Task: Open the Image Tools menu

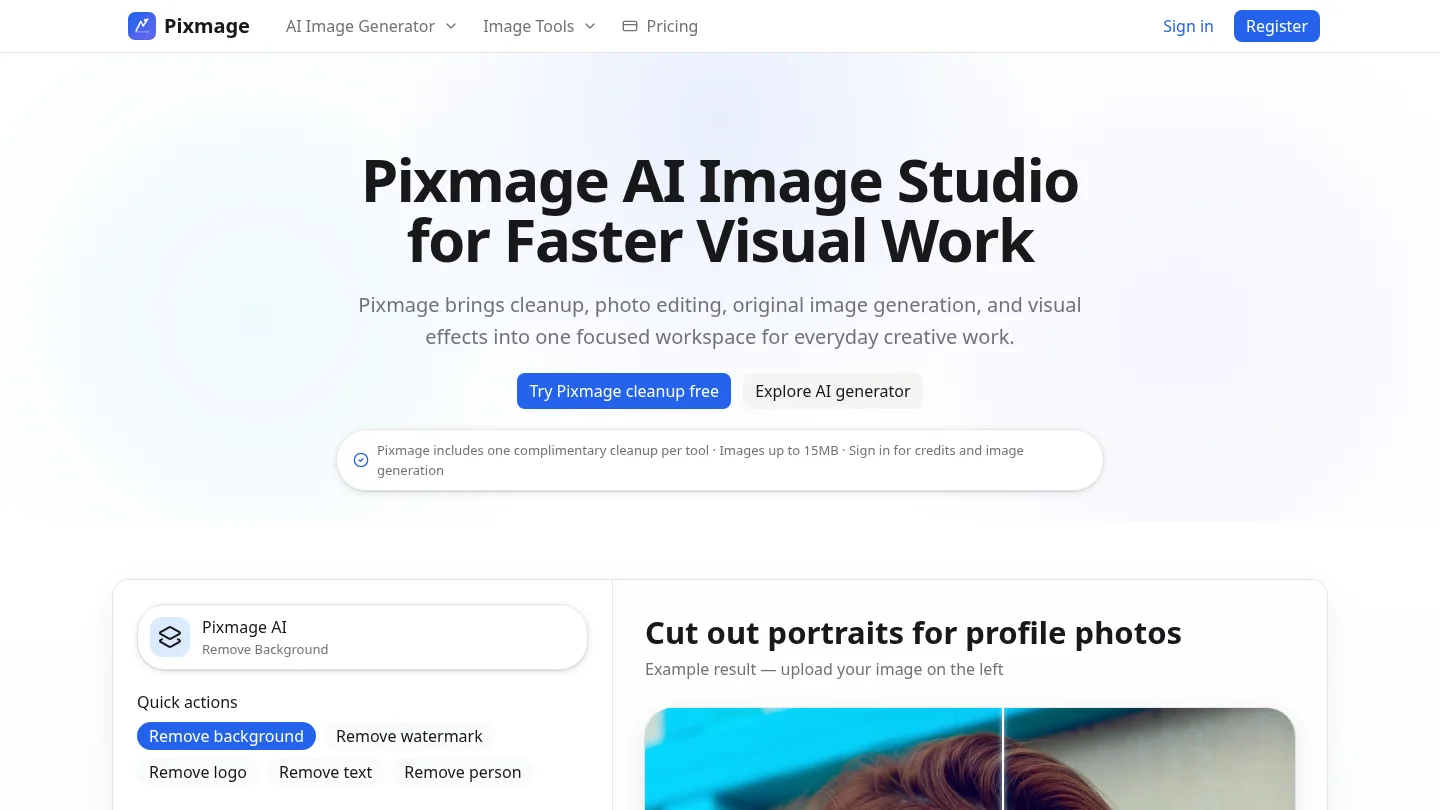Action: coord(539,26)
